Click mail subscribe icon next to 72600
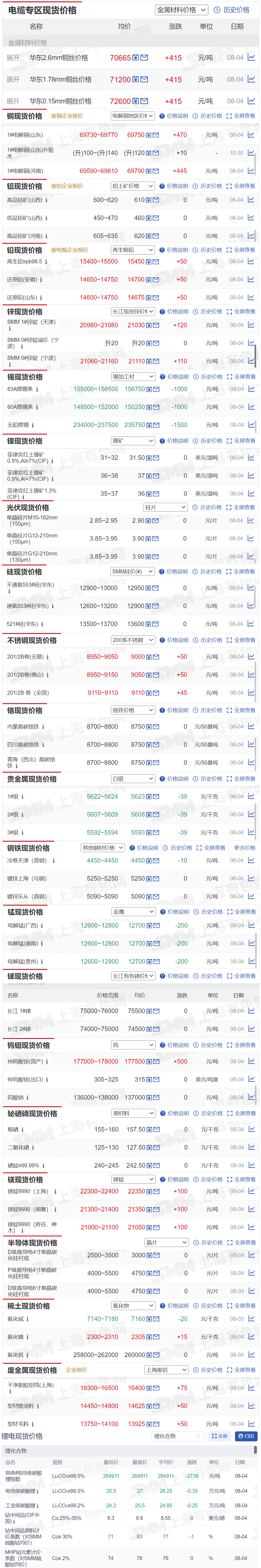This screenshot has width=261, height=1568. coord(145,101)
